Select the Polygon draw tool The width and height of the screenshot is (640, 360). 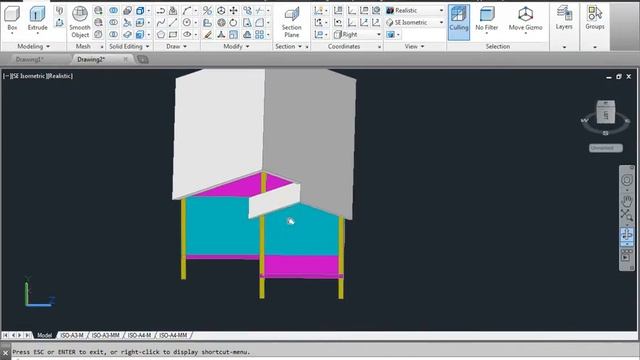tap(161, 35)
